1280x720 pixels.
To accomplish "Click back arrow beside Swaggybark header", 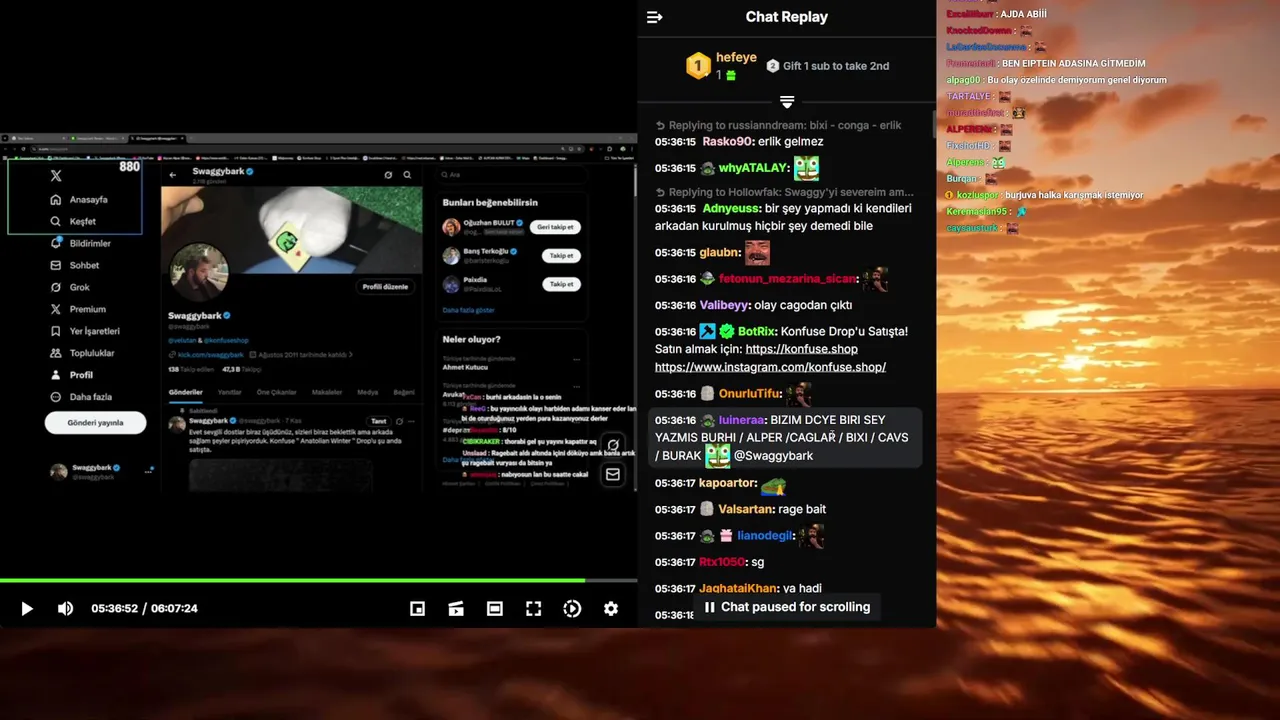I will pos(173,174).
